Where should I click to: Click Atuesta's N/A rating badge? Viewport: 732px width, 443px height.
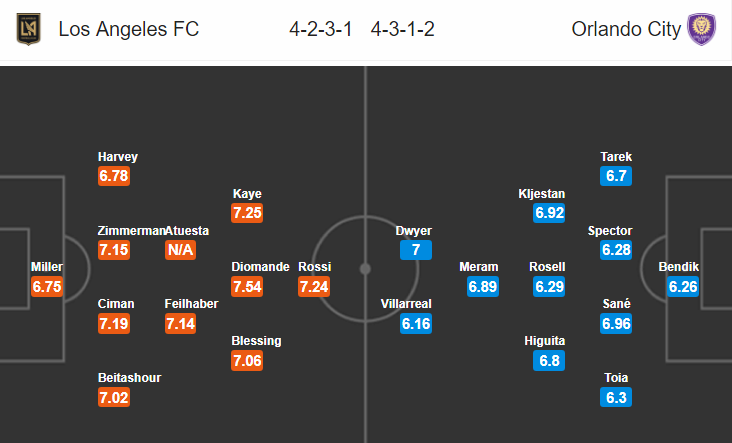(180, 250)
